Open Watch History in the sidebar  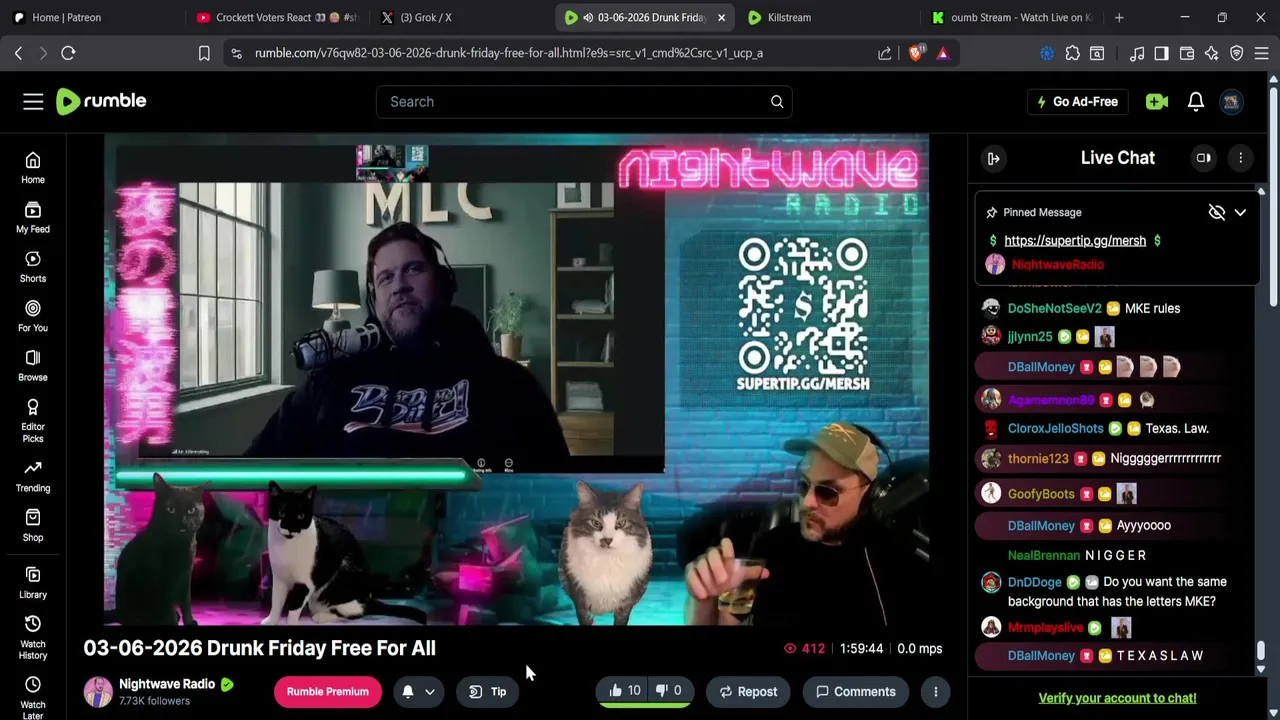coord(33,638)
